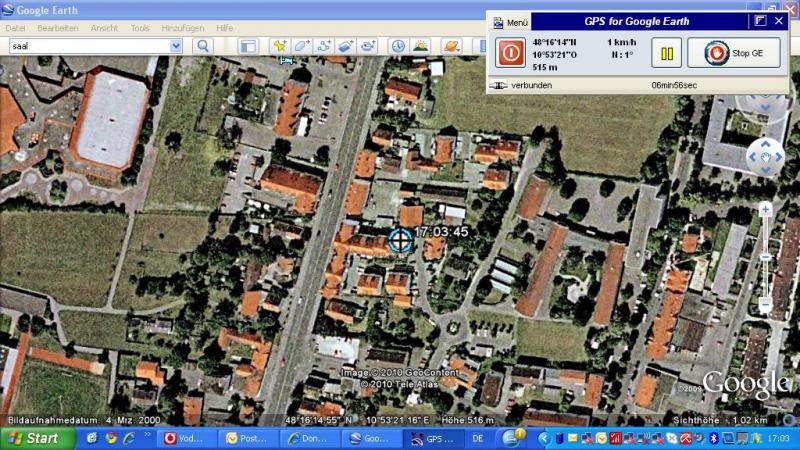This screenshot has height=450, width=800.
Task: Add a placemark with the pin icon
Action: (x=279, y=46)
